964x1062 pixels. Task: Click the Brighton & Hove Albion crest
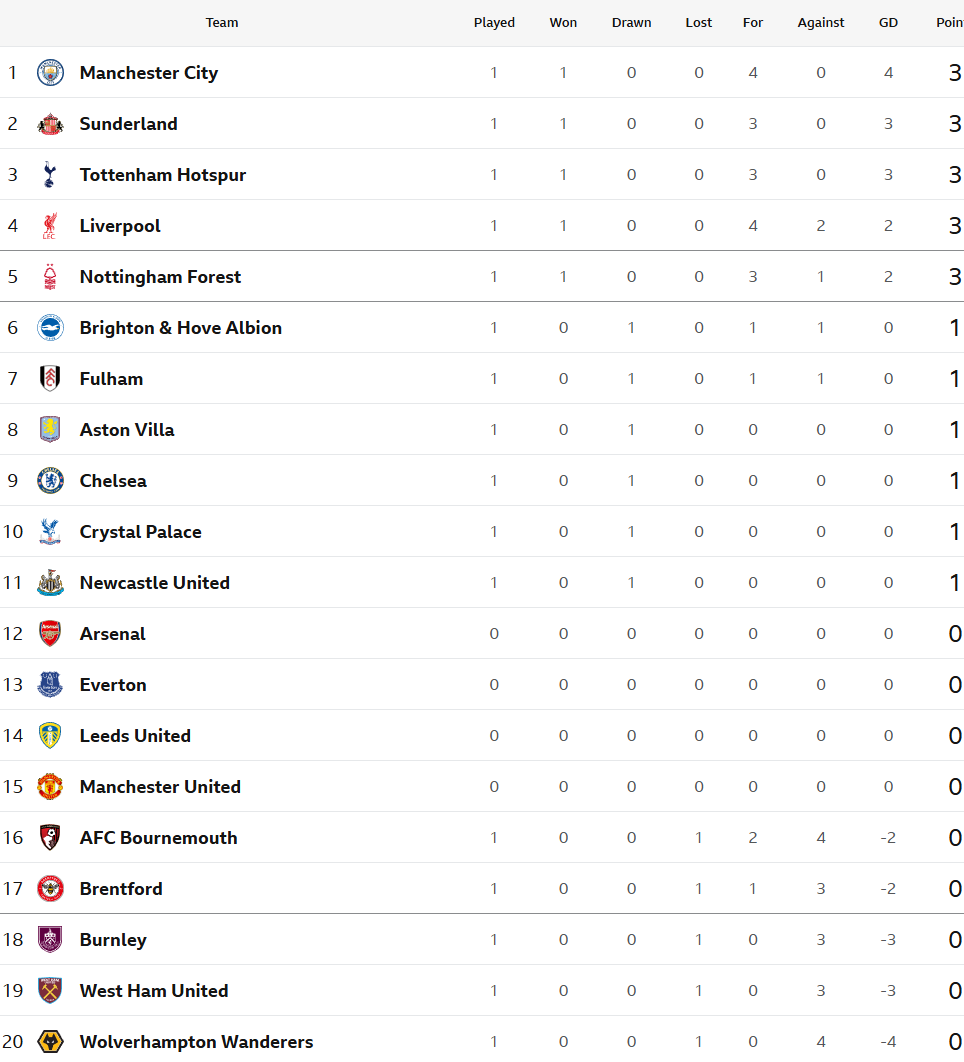pyautogui.click(x=50, y=328)
